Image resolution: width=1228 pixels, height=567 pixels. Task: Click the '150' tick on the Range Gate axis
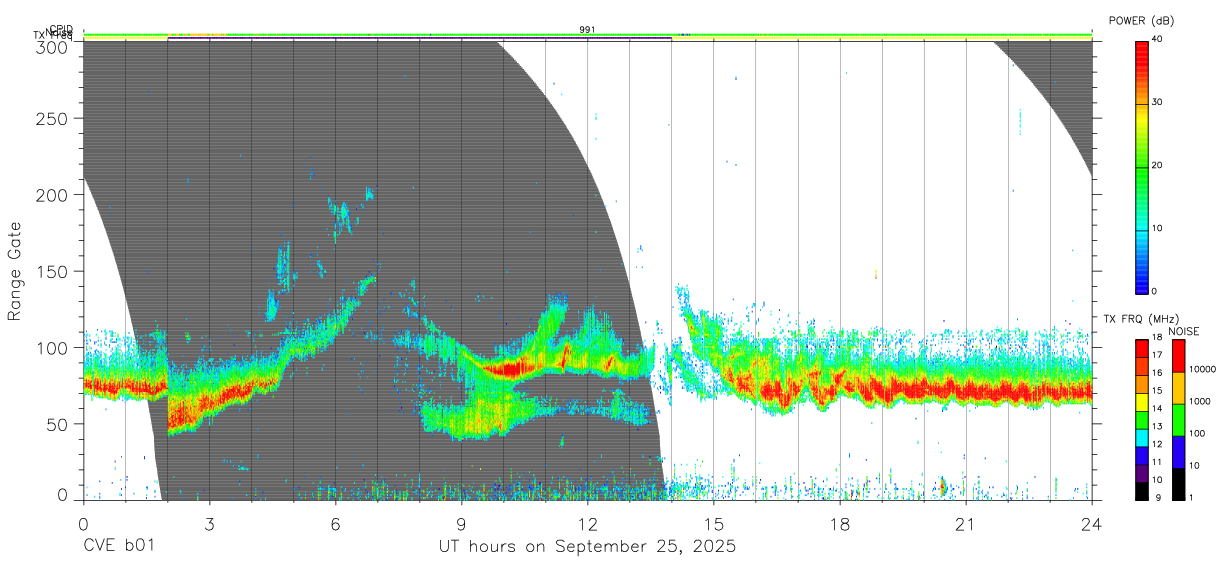click(x=52, y=271)
